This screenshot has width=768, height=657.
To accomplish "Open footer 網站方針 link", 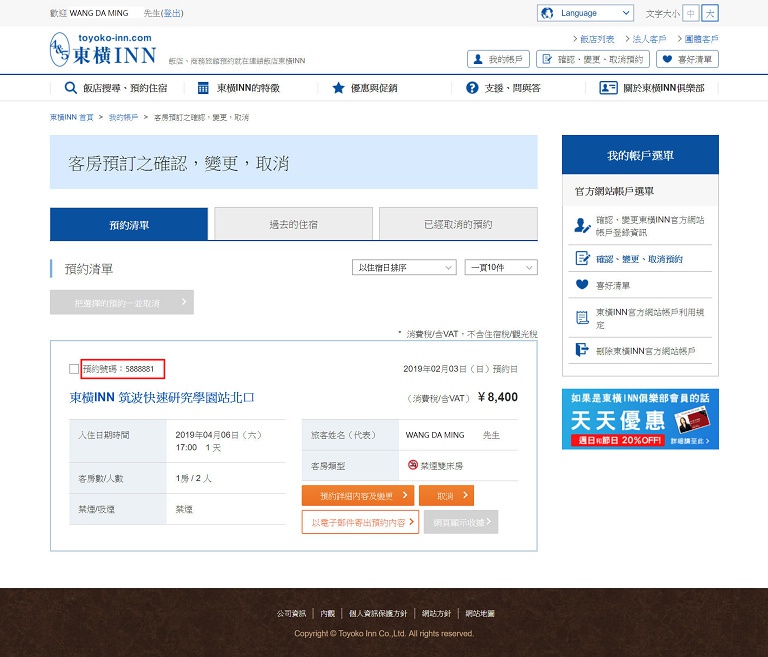I will click(x=436, y=613).
